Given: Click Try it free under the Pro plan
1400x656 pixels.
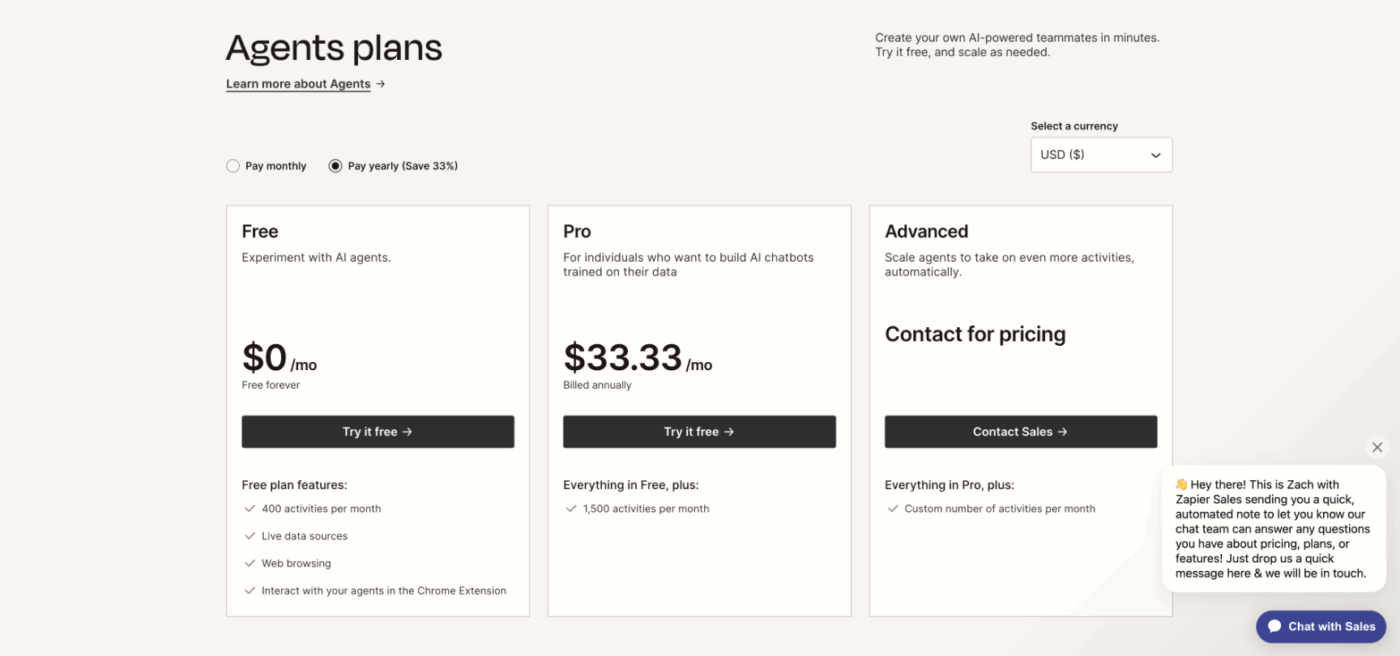Looking at the screenshot, I should click(x=699, y=431).
